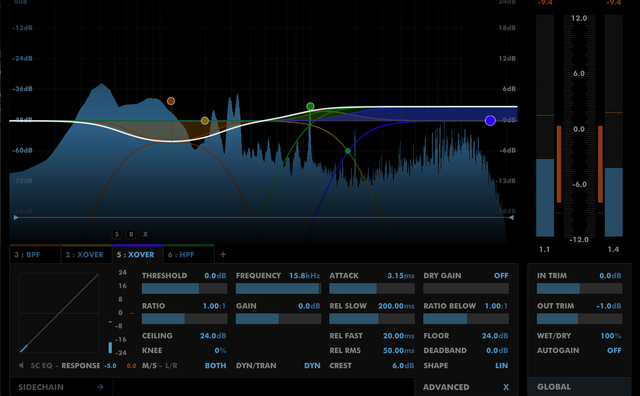Screen dimensions: 640x396
Task: Toggle DRY GAIN off value
Action: click(501, 276)
